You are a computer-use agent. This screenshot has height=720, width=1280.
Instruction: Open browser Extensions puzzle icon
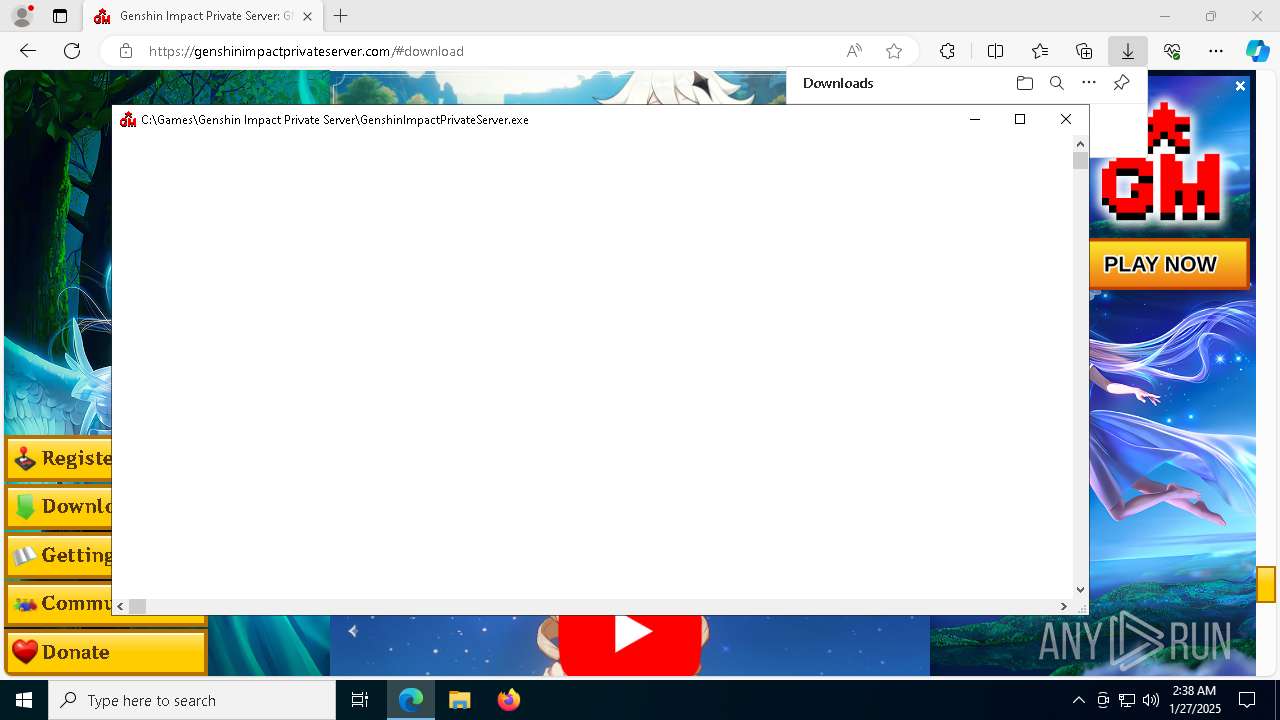[x=947, y=51]
